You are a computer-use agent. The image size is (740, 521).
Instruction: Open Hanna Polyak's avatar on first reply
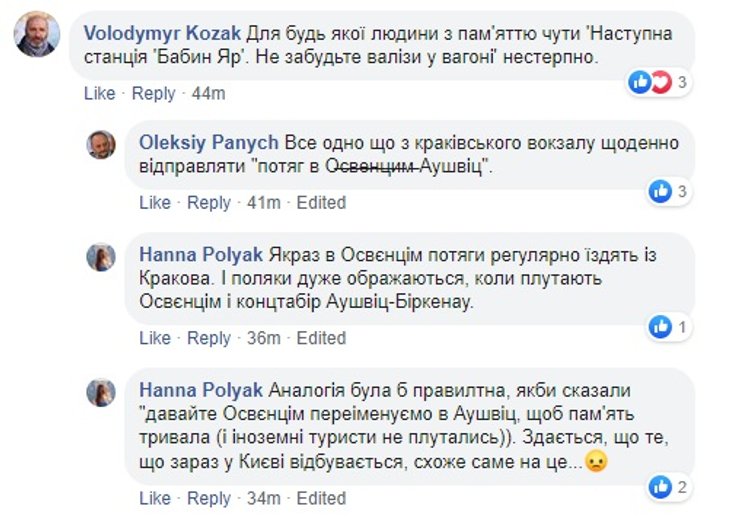click(x=101, y=257)
